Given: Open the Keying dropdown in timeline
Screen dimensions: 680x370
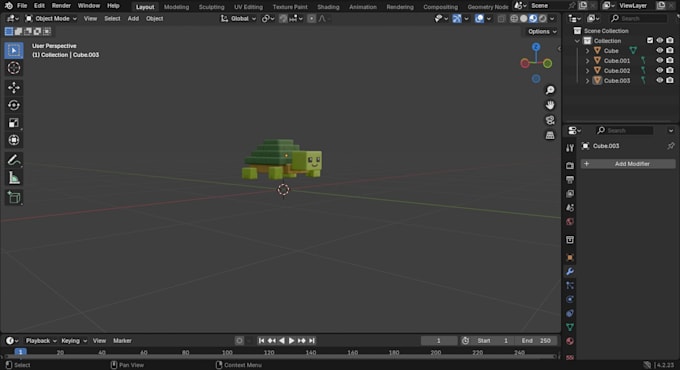Looking at the screenshot, I should pyautogui.click(x=74, y=341).
